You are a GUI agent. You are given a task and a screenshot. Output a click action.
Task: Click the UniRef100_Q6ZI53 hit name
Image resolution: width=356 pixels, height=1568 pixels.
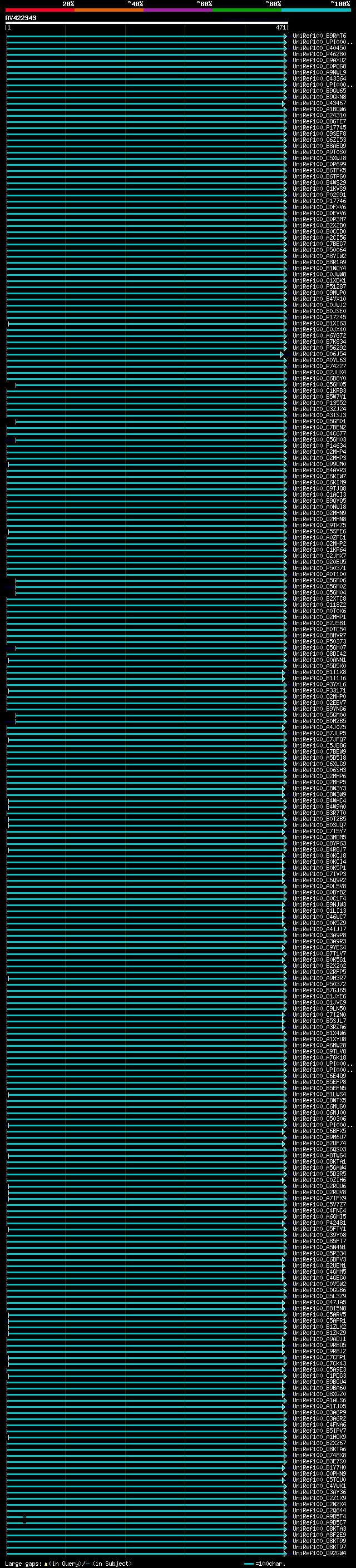[x=319, y=140]
